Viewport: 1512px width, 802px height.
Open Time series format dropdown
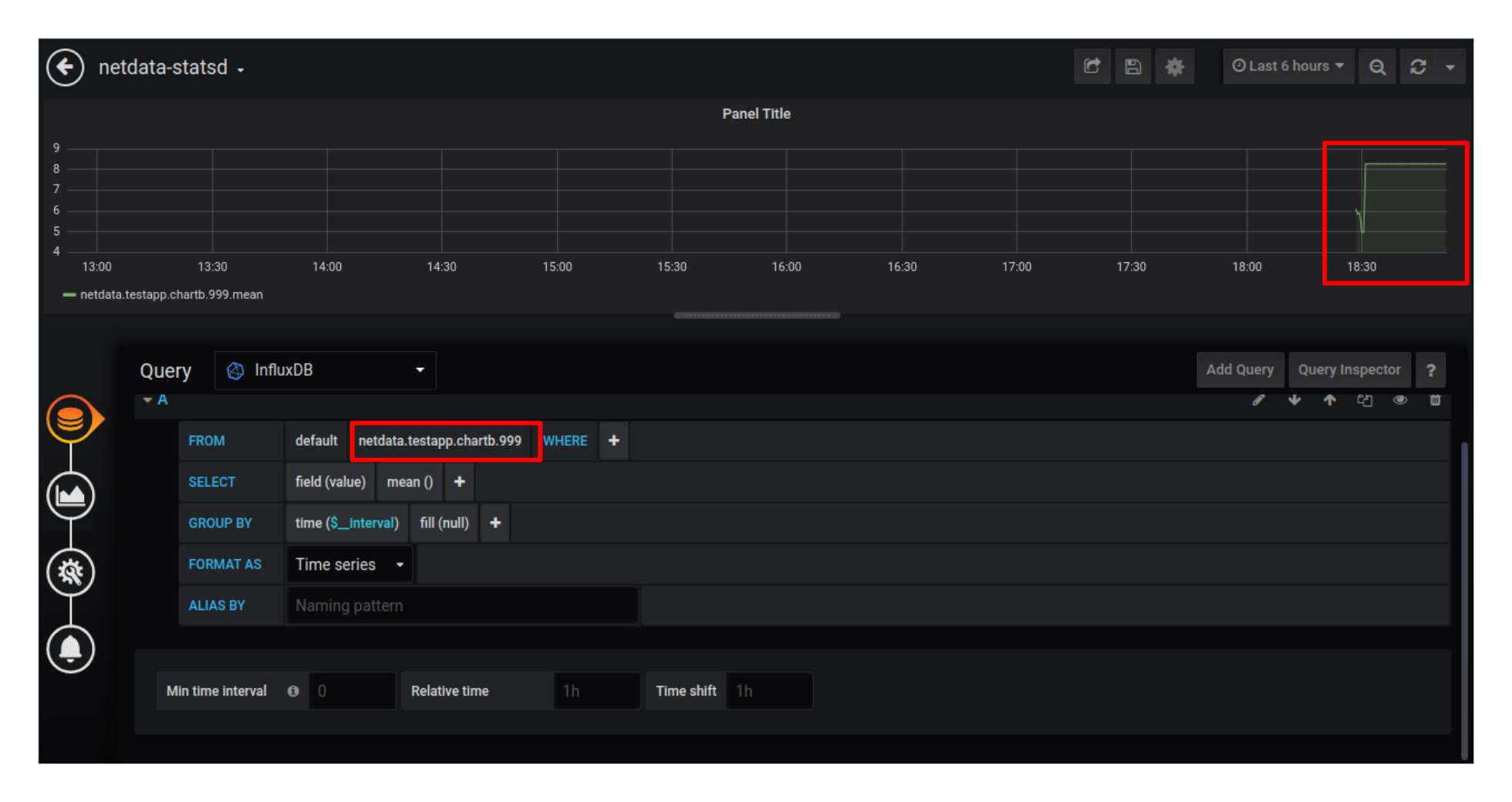pyautogui.click(x=349, y=564)
